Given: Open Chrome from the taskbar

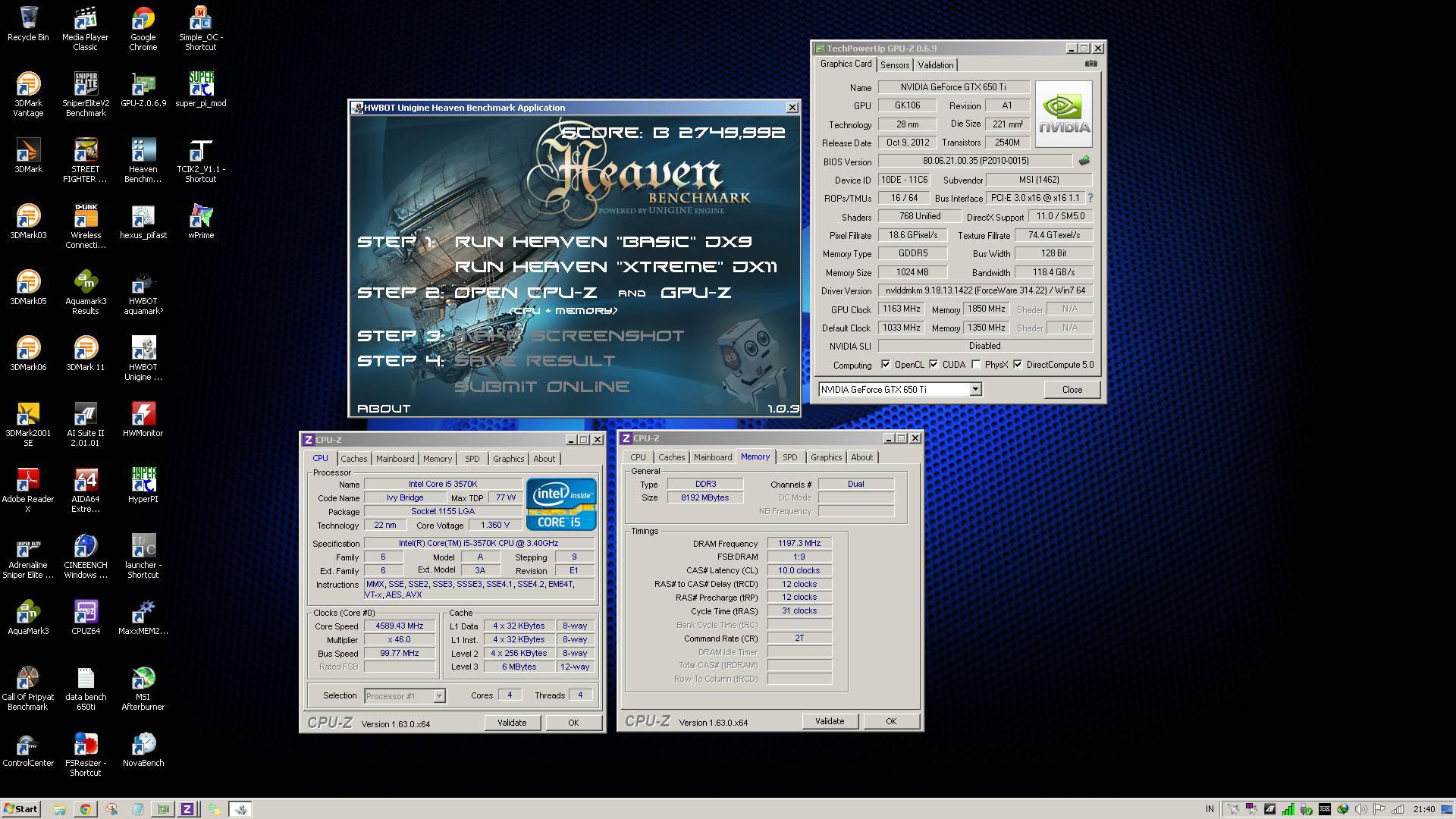Looking at the screenshot, I should click(x=85, y=809).
